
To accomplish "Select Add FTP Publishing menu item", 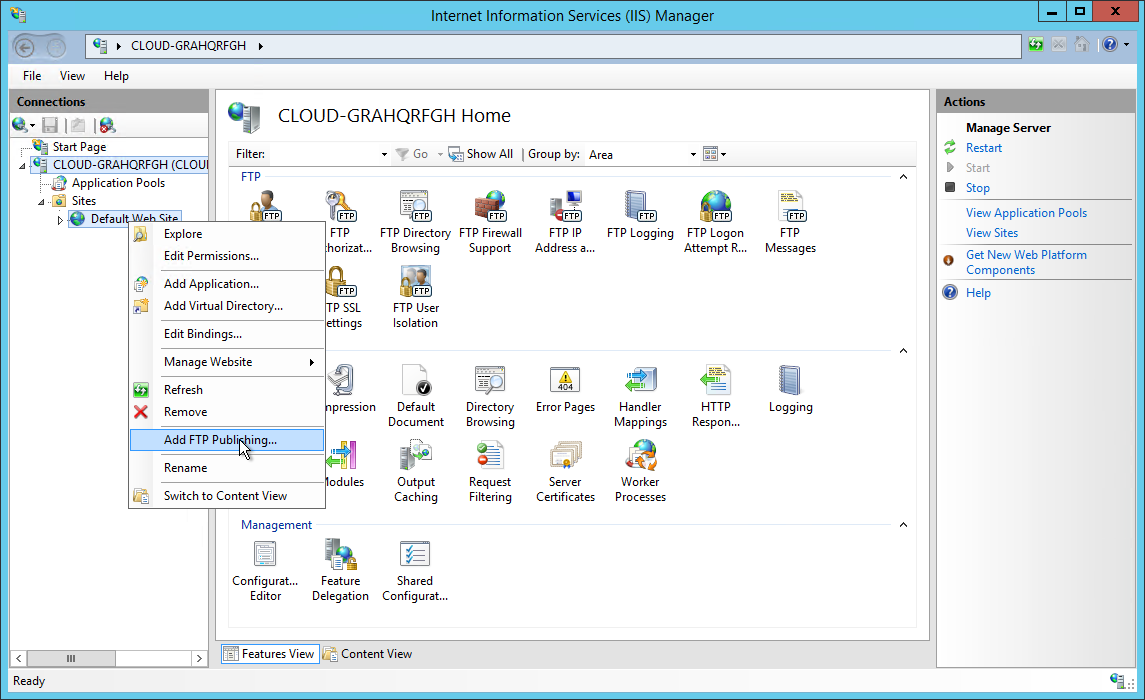I will 227,440.
